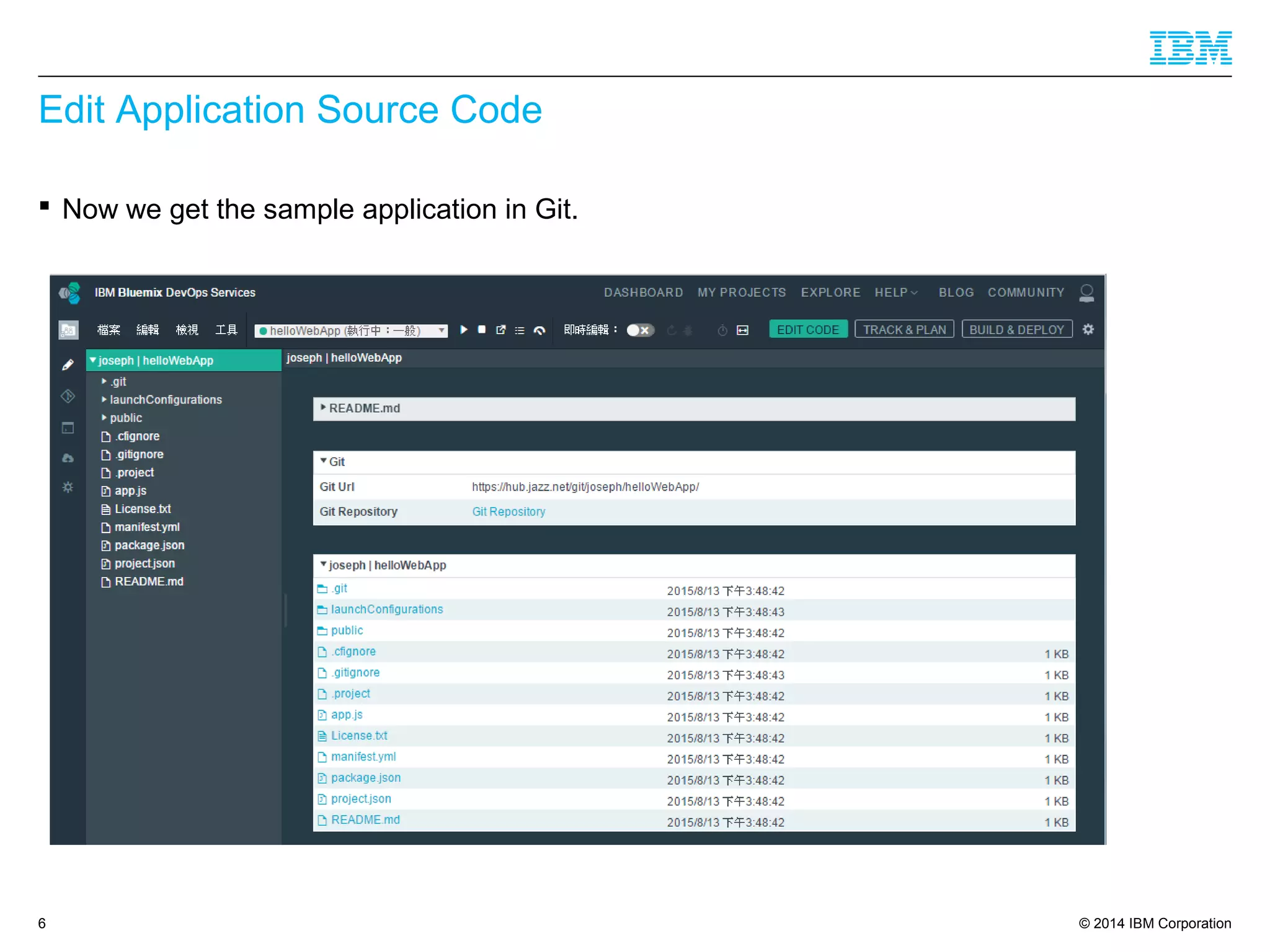Open manifest.yml link in file list
1270x952 pixels.
click(363, 757)
